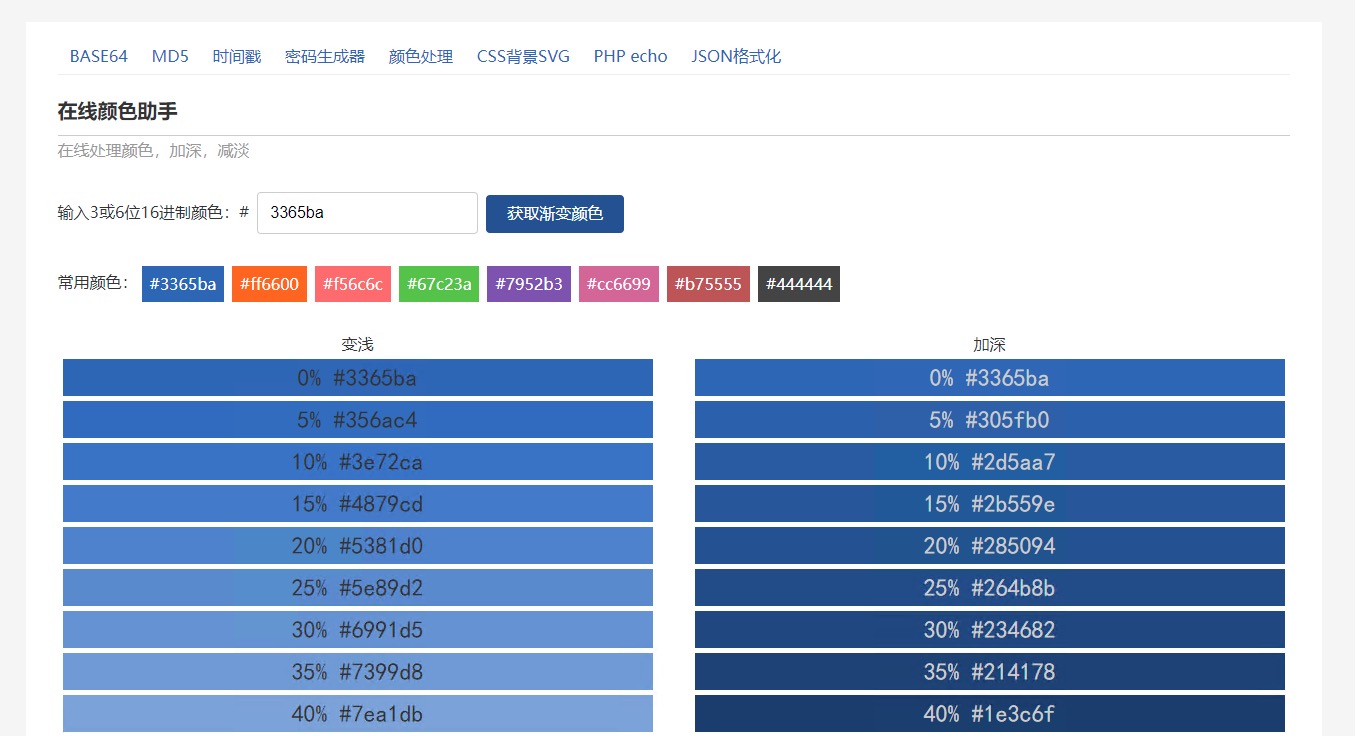The width and height of the screenshot is (1355, 736).
Task: Open the 时间戳 timestamp tool
Action: click(x=236, y=56)
